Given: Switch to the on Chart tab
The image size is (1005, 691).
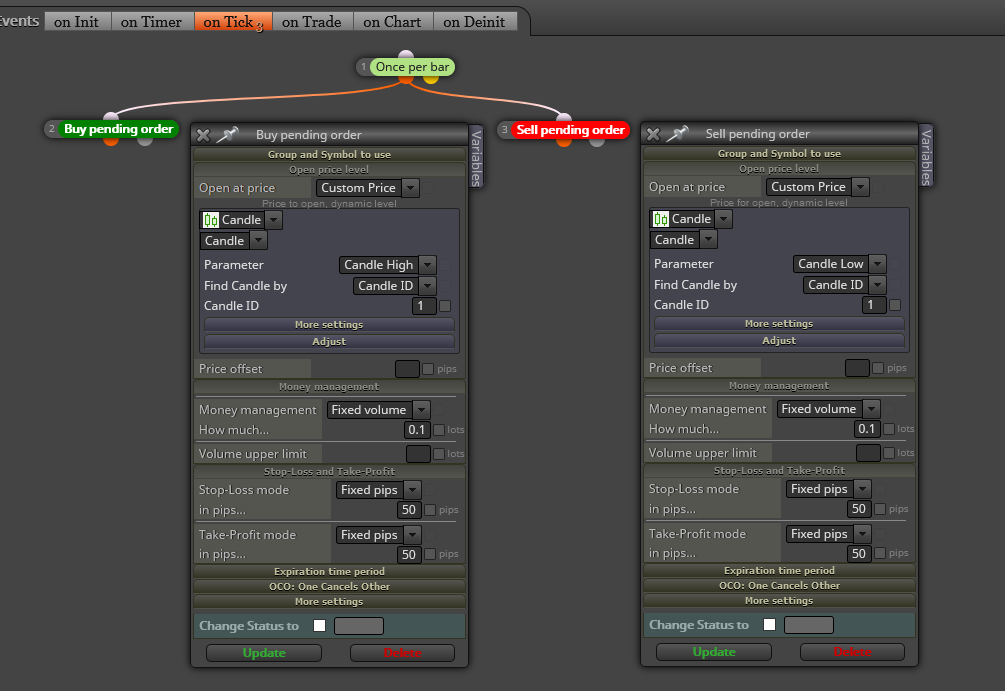Looking at the screenshot, I should click(x=392, y=22).
